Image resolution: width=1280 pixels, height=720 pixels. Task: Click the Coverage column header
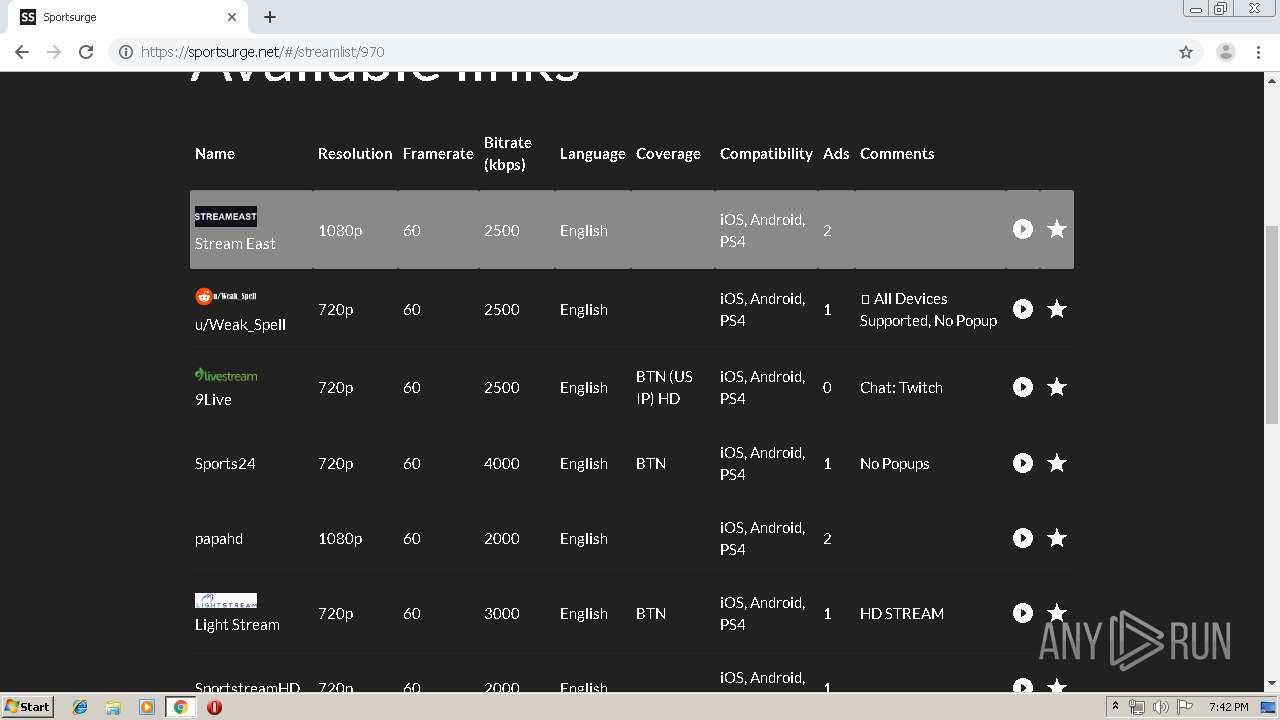point(668,153)
